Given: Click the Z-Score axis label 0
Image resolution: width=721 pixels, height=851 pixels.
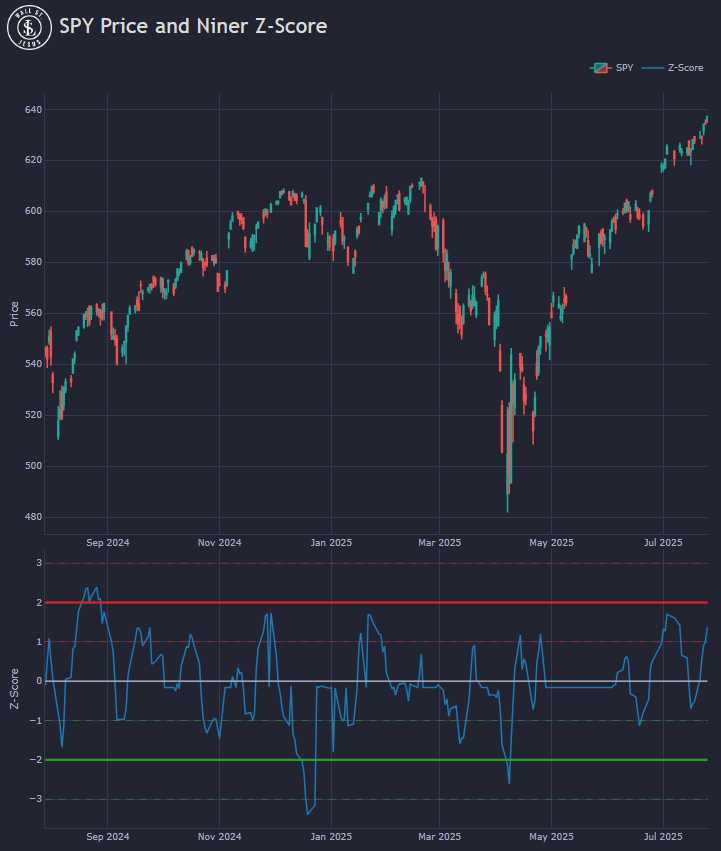Looking at the screenshot, I should point(39,681).
